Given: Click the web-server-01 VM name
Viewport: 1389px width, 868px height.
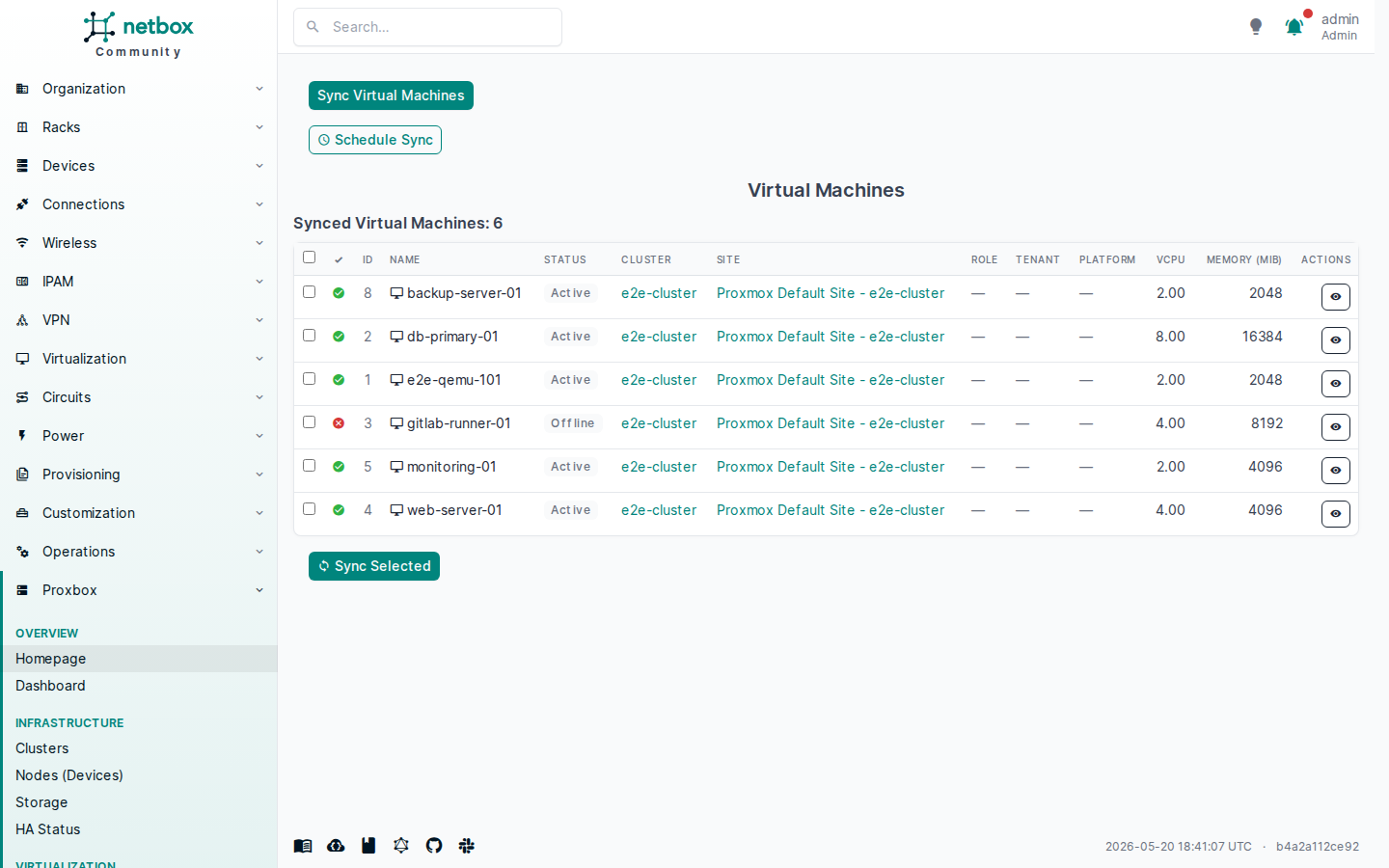Looking at the screenshot, I should click(454, 510).
